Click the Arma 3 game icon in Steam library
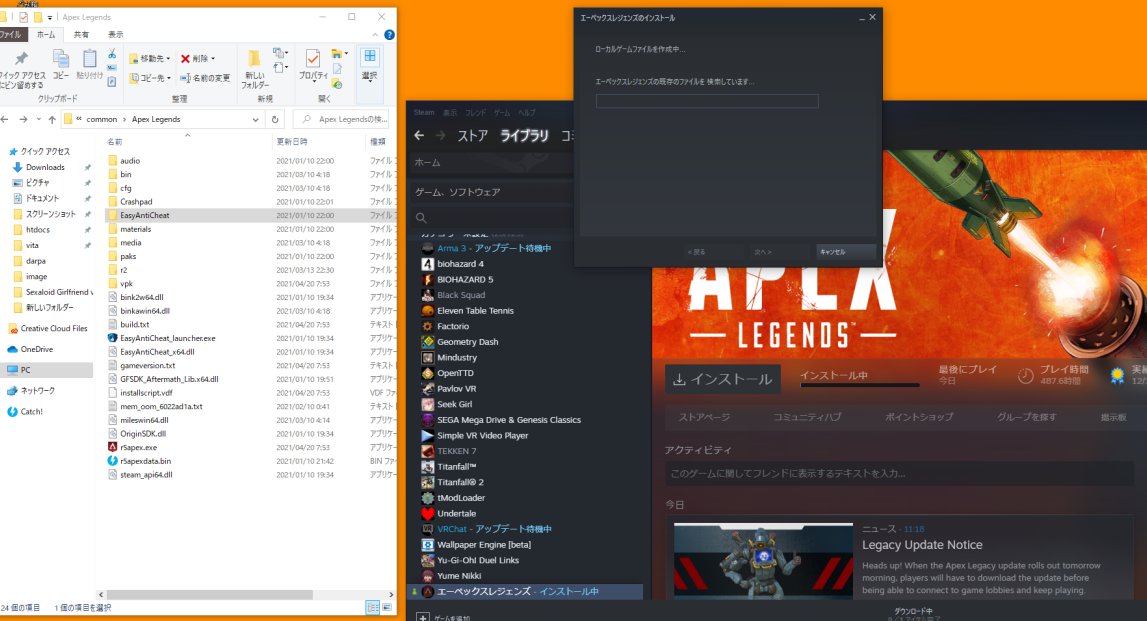The height and width of the screenshot is (621, 1147). 428,249
